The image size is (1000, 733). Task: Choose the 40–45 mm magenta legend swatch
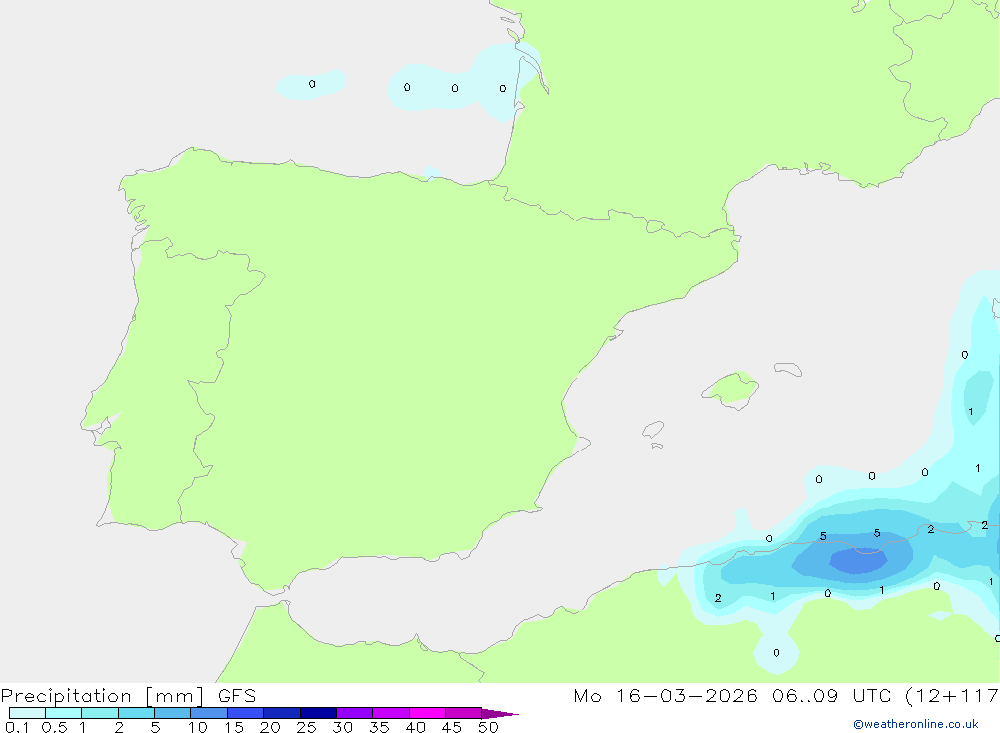pyautogui.click(x=427, y=713)
